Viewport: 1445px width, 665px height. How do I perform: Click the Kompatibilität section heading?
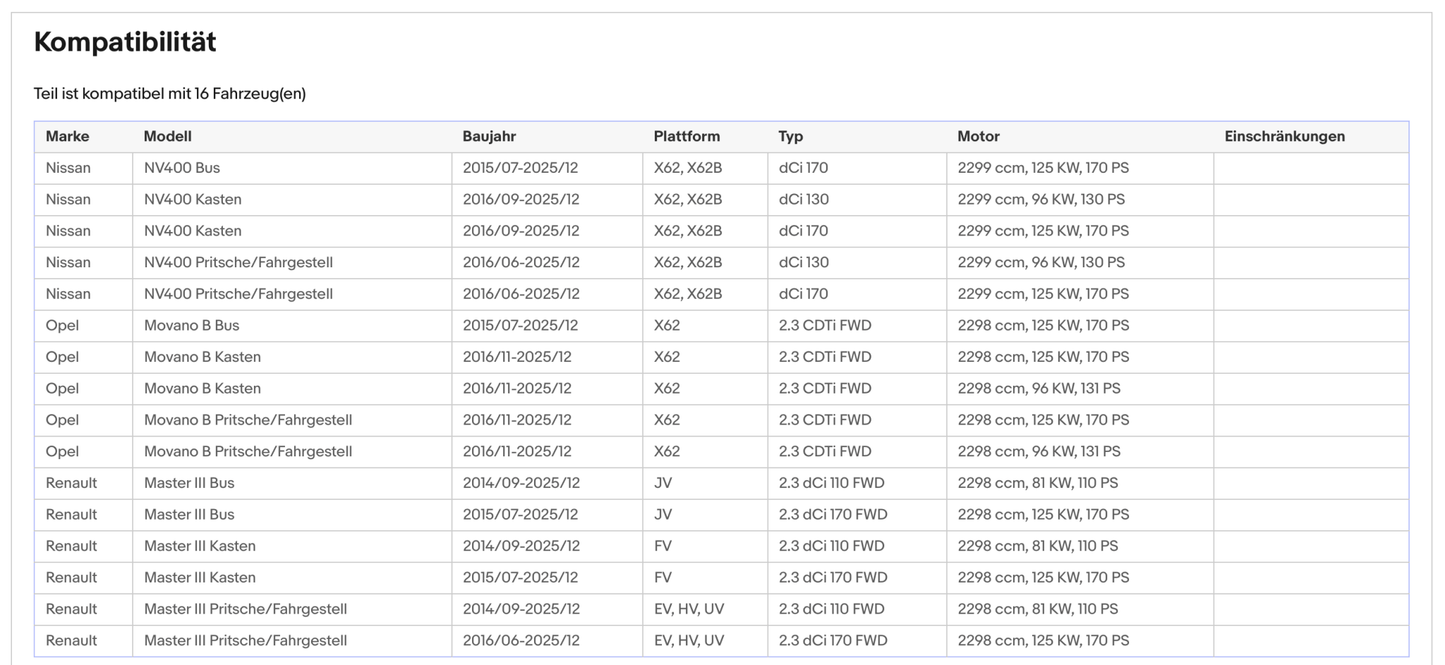125,42
